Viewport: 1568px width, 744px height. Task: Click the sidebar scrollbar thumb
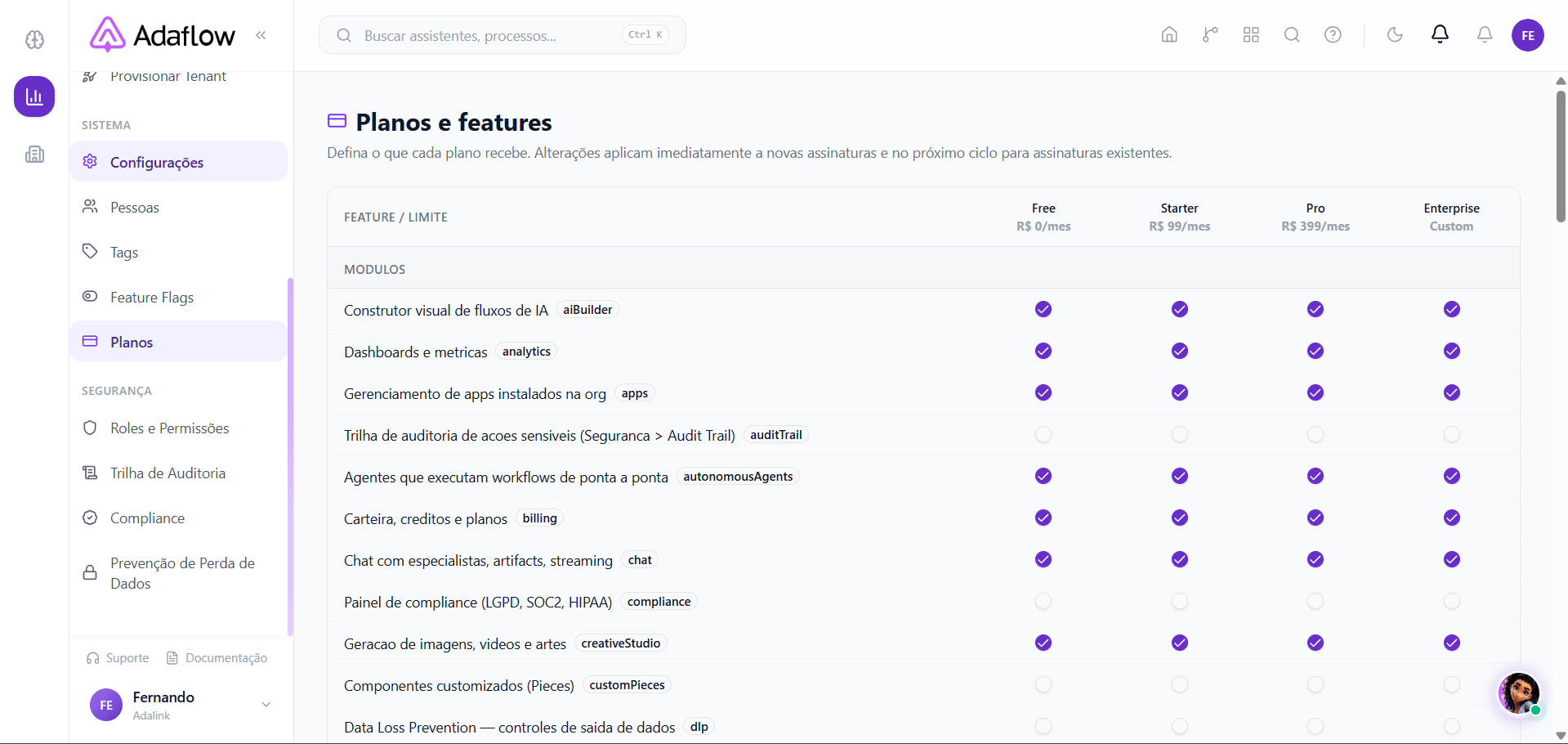click(x=290, y=456)
